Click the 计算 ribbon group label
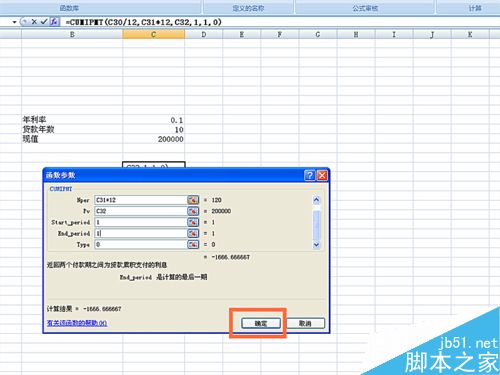Image resolution: width=500 pixels, height=375 pixels. click(475, 8)
